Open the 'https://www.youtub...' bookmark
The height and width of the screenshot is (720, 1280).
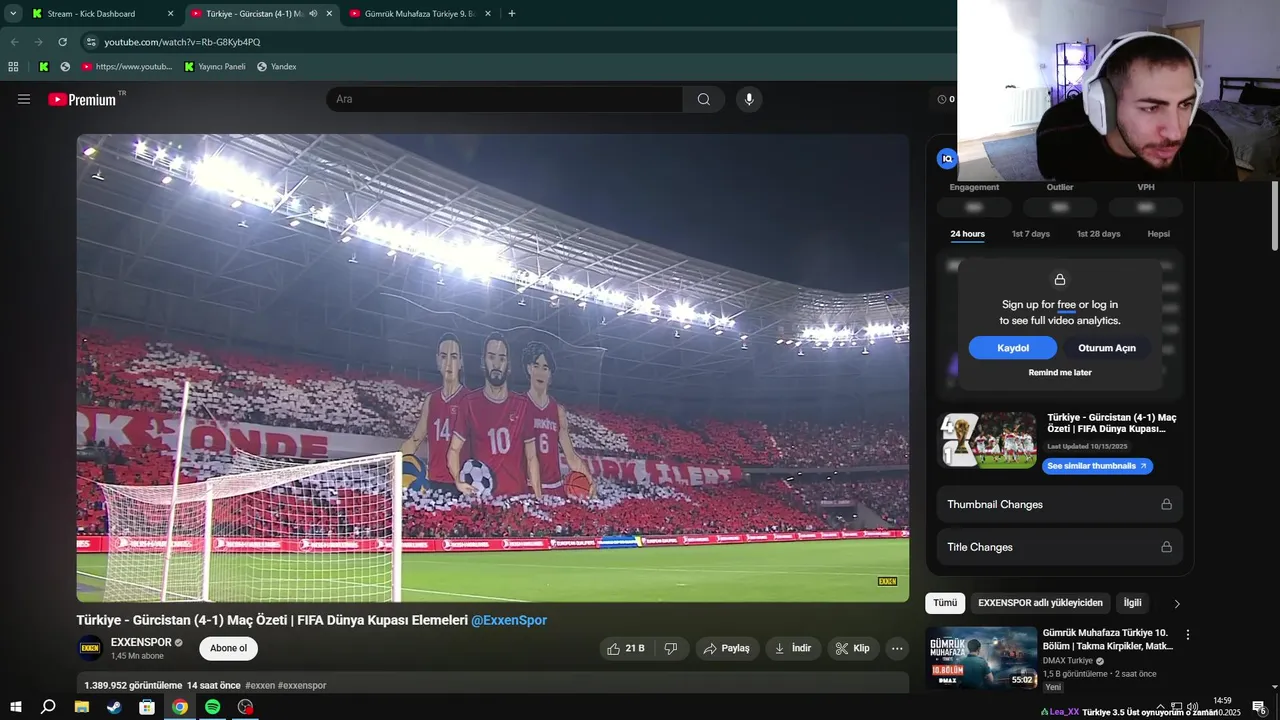[x=127, y=67]
